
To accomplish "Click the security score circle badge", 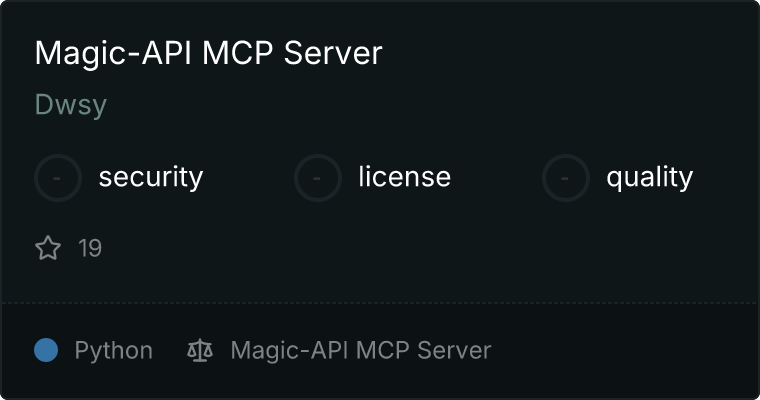I will click(x=58, y=178).
